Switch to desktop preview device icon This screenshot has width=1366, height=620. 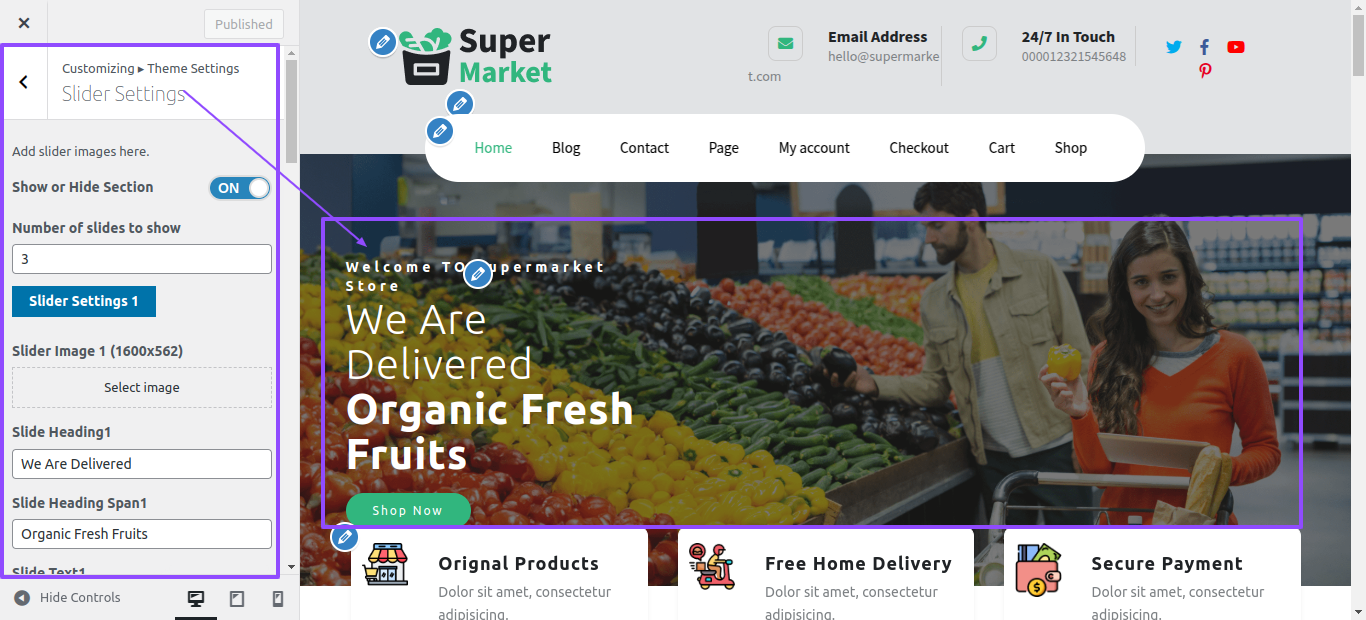[196, 599]
